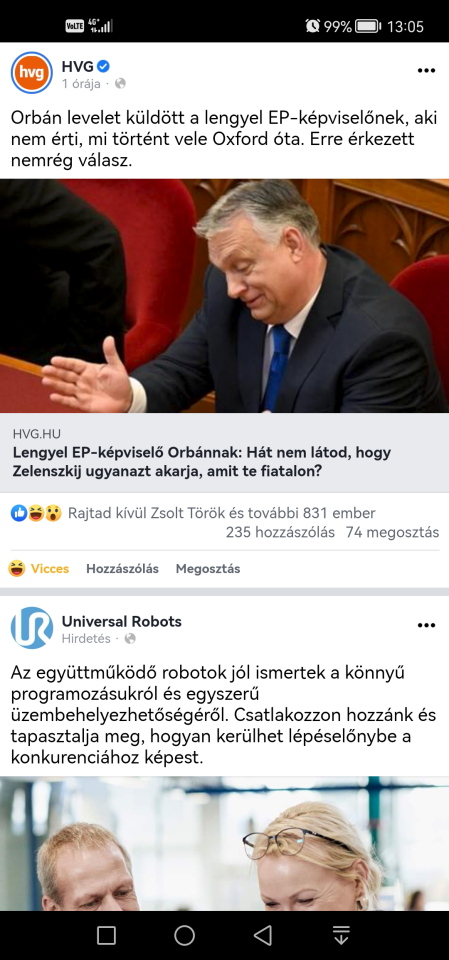449x960 pixels.
Task: Tap the hide navigation bar arrow icon
Action: click(341, 935)
